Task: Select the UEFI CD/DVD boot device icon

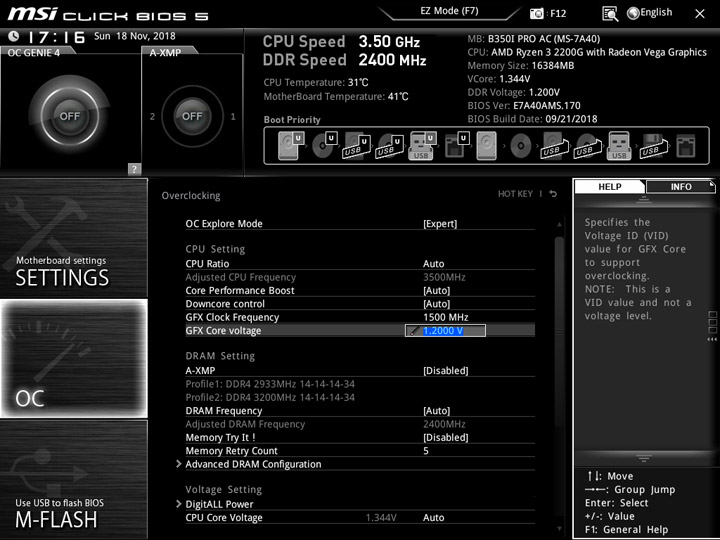Action: tap(325, 146)
